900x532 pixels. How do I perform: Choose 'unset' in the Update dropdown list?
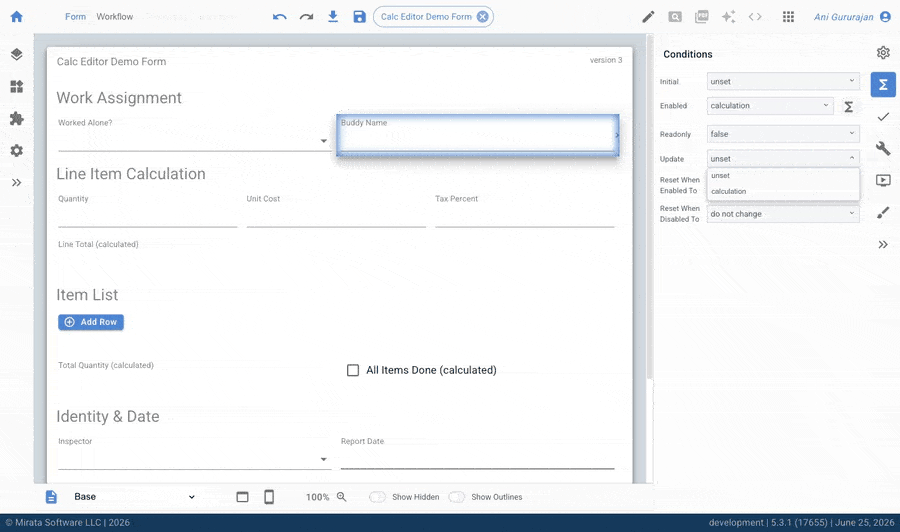(783, 176)
